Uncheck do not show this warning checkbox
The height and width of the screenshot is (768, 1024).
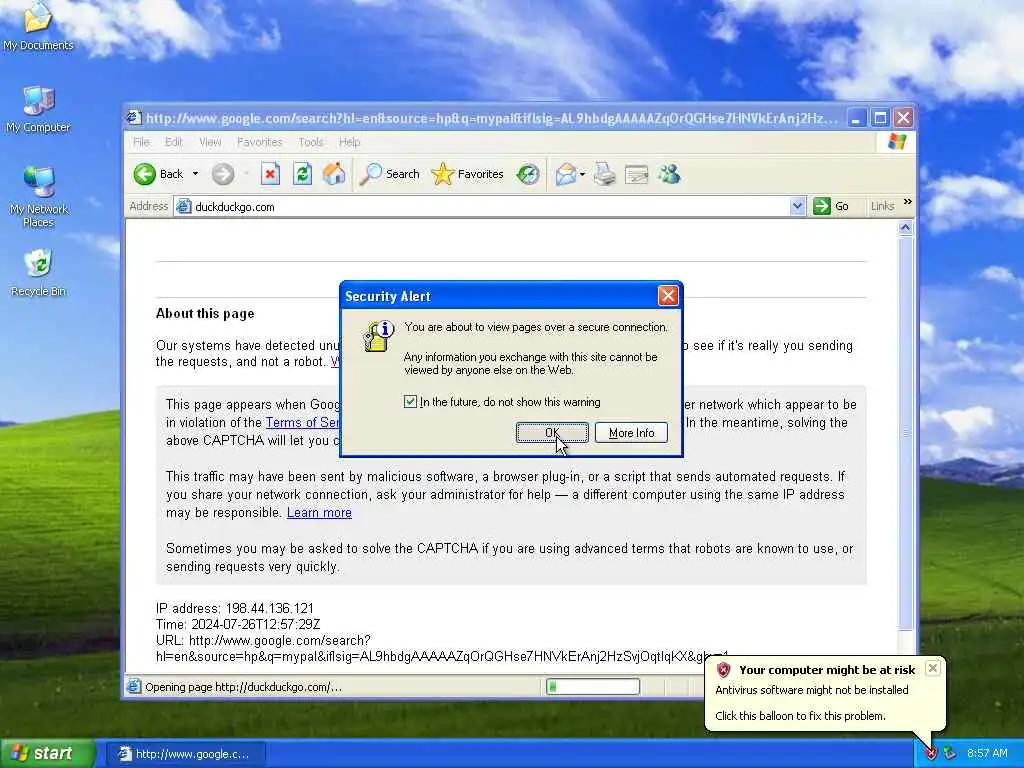coord(410,402)
